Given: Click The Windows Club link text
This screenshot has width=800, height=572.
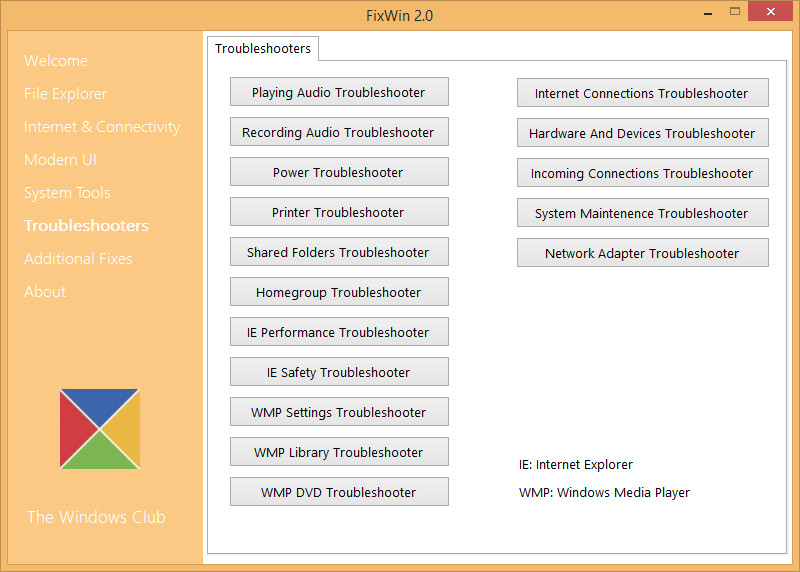Looking at the screenshot, I should pyautogui.click(x=96, y=517).
